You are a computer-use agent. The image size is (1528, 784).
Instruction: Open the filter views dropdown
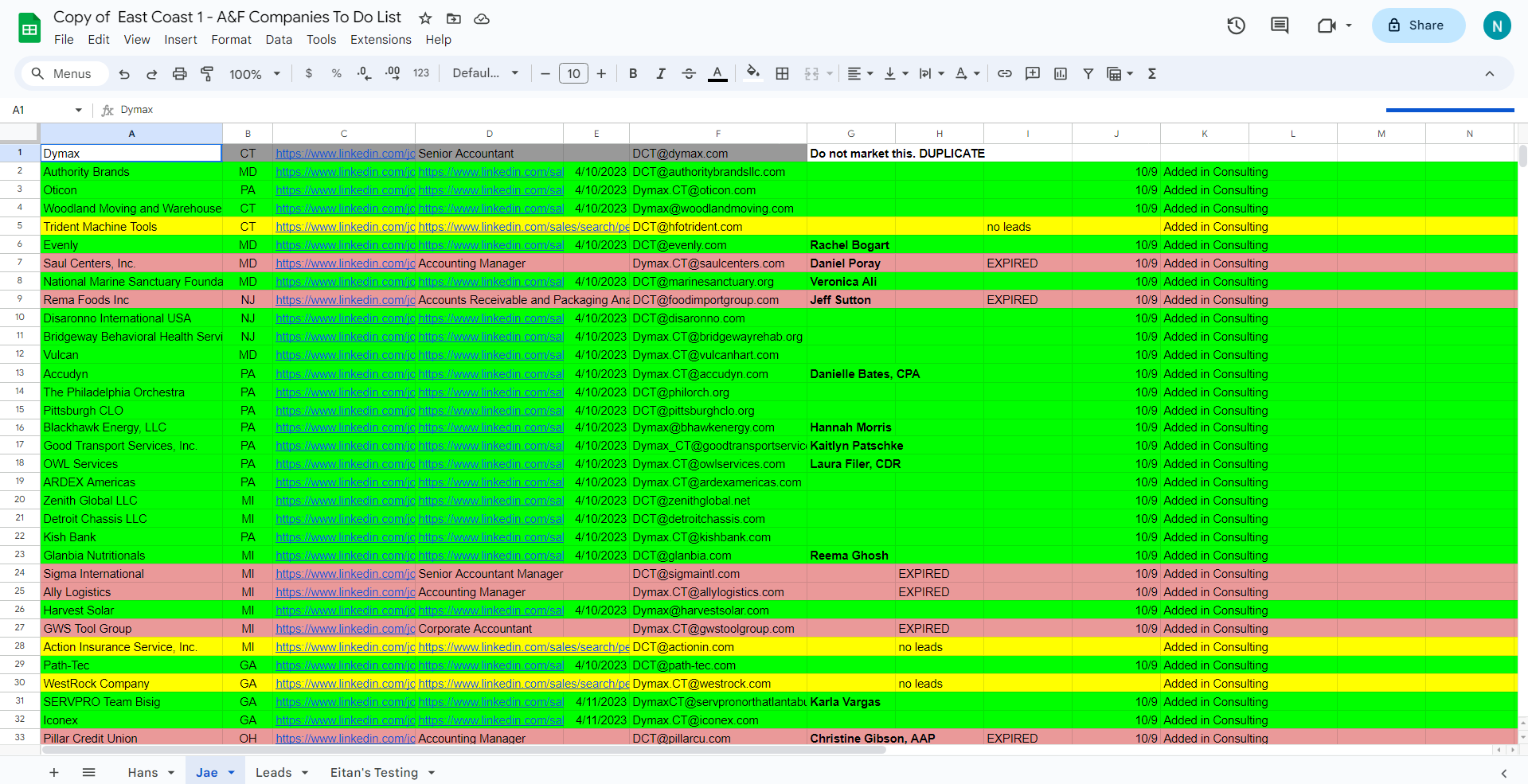[1120, 74]
